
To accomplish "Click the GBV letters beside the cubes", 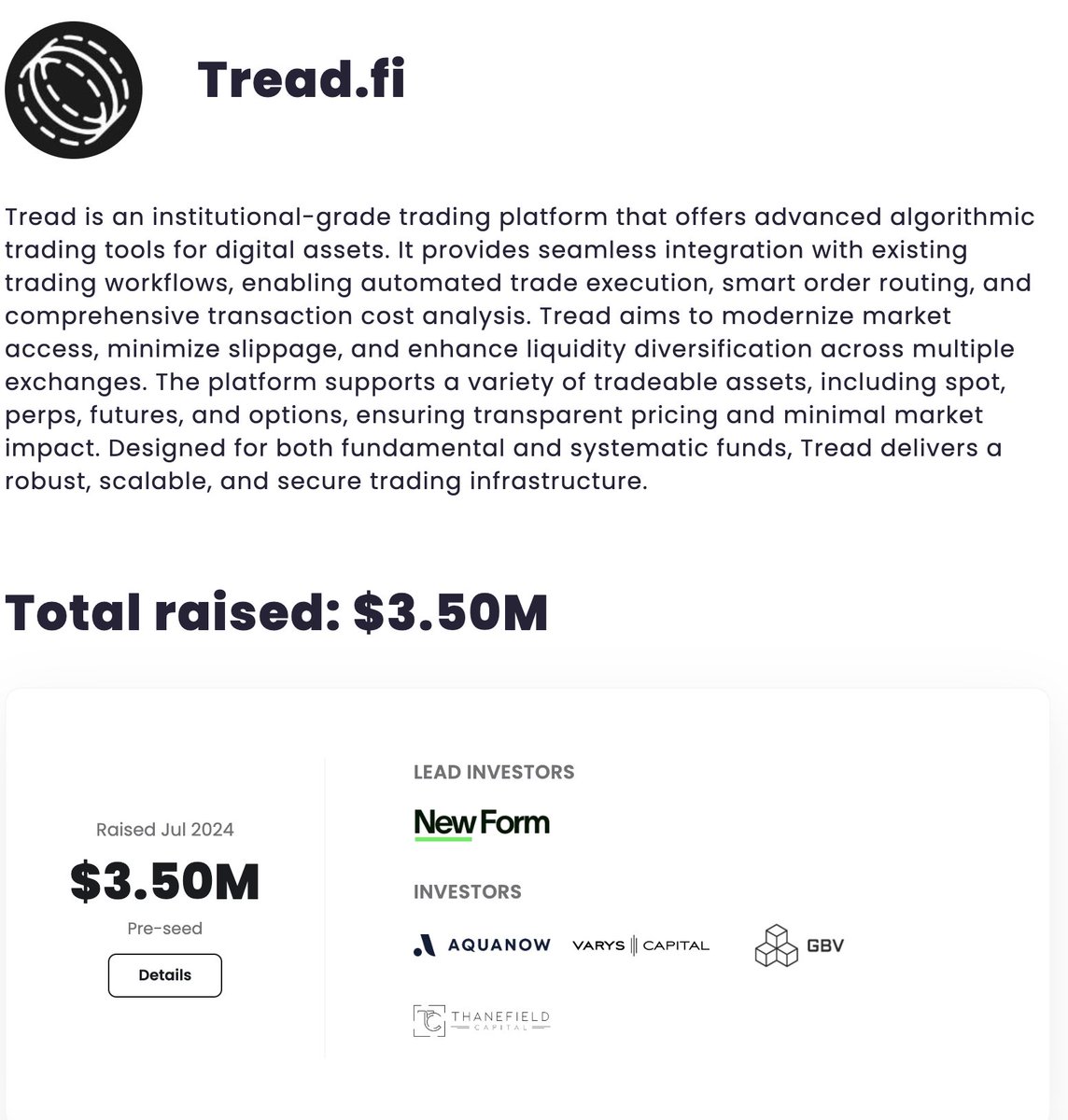I will (x=824, y=945).
